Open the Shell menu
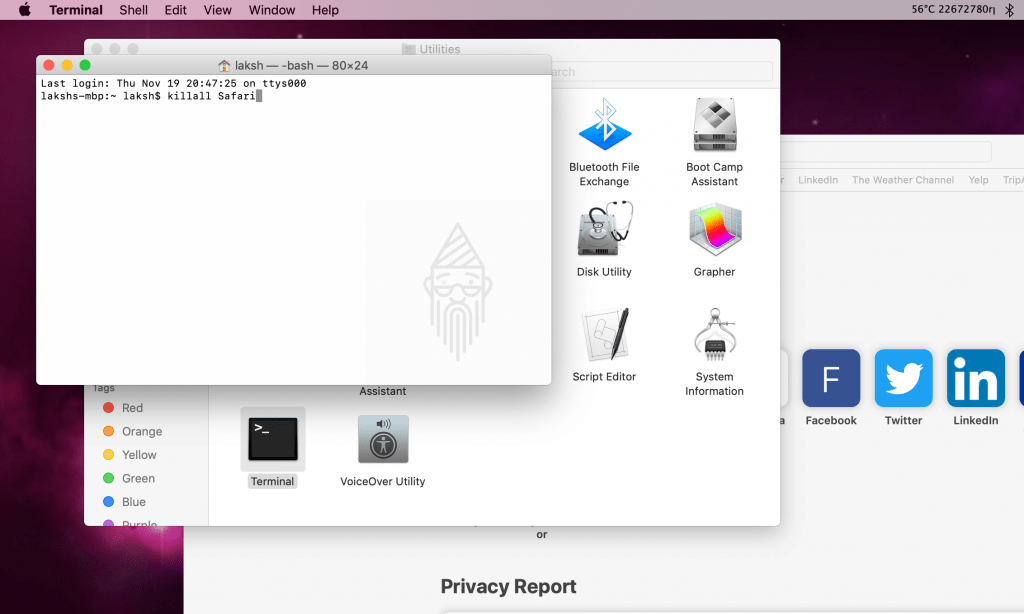Viewport: 1024px width, 614px height. click(133, 10)
